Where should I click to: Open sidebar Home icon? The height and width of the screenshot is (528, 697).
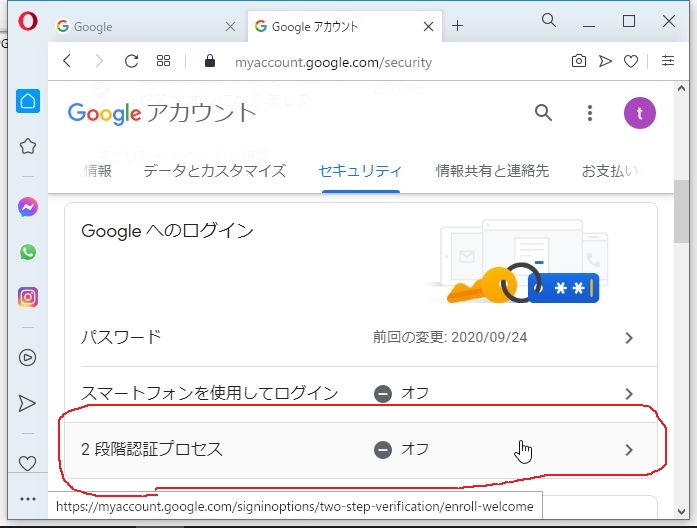click(x=28, y=101)
